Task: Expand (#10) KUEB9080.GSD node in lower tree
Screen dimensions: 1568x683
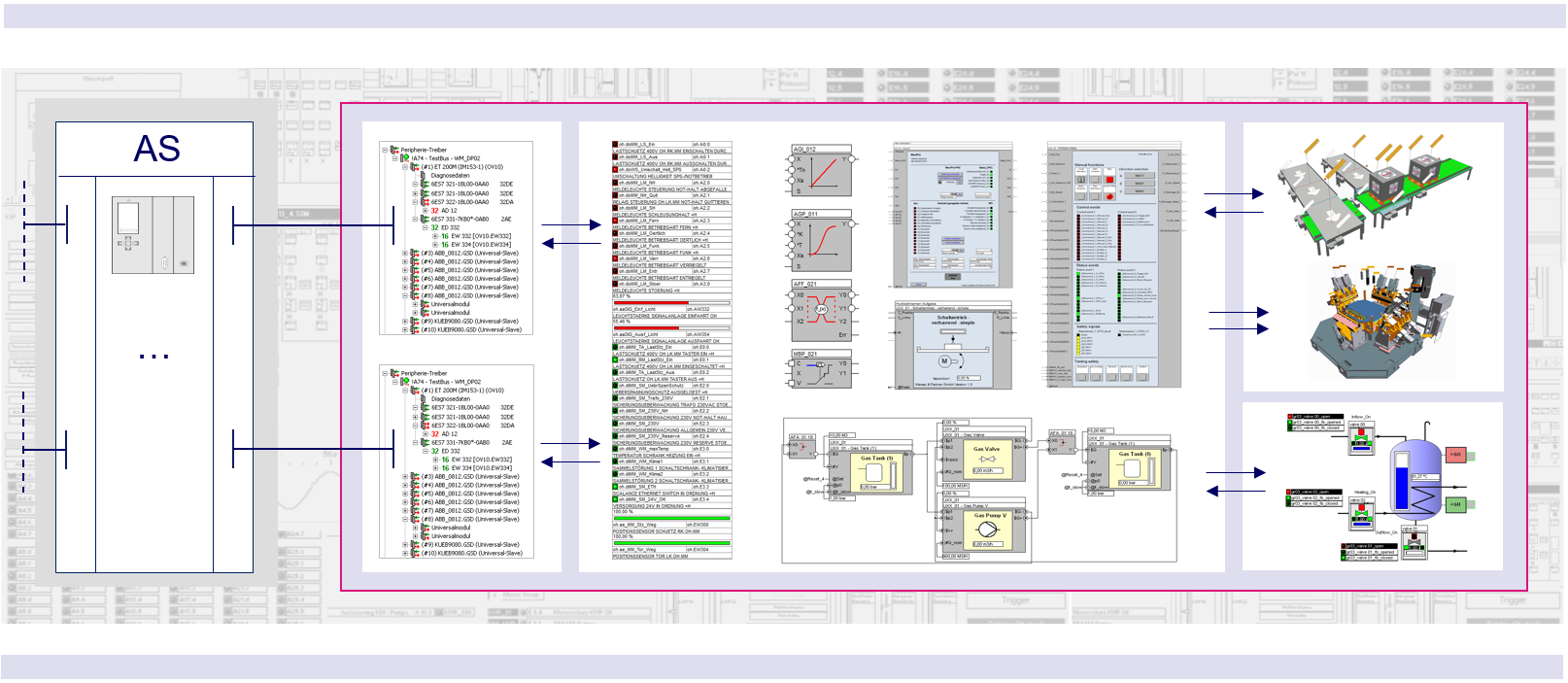Action: 406,553
